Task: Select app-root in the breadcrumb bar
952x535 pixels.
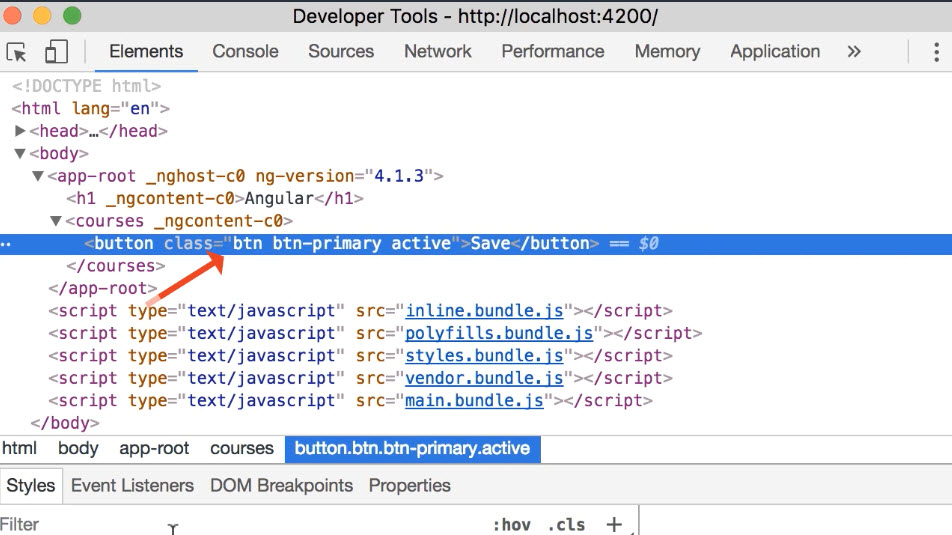Action: coord(154,449)
